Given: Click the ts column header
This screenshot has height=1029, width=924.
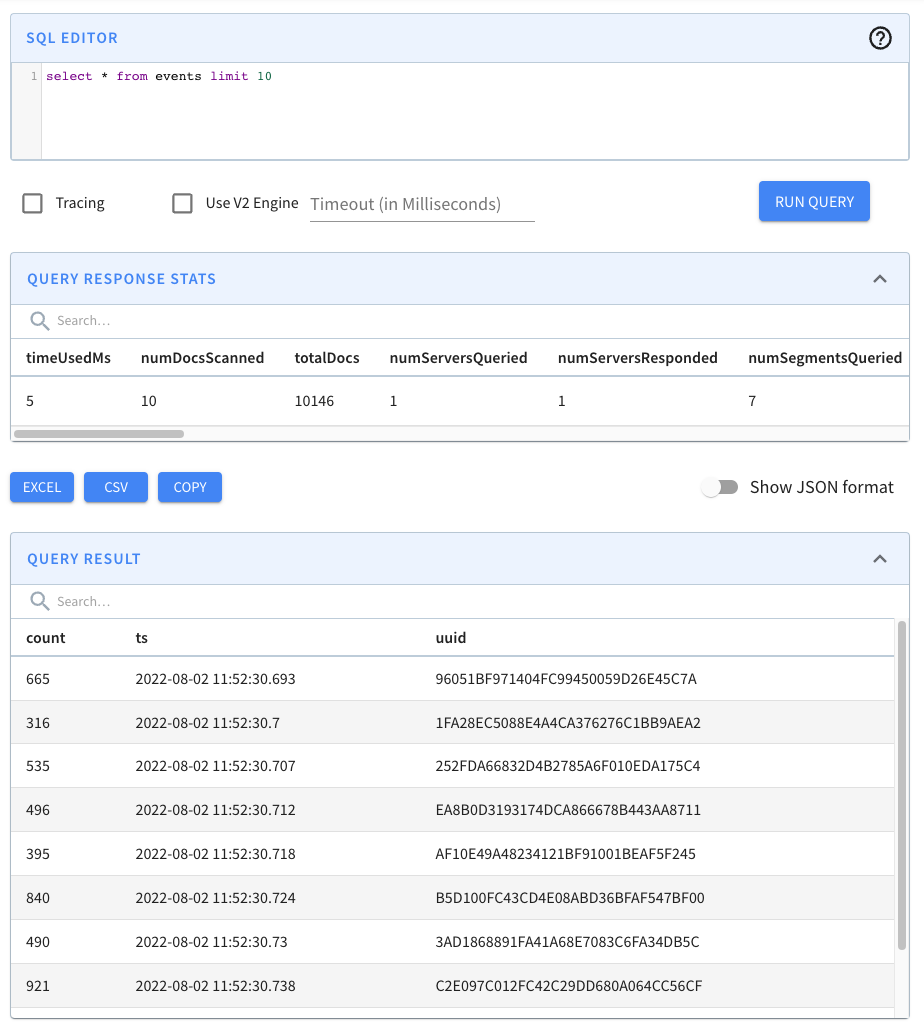Looking at the screenshot, I should coord(143,637).
